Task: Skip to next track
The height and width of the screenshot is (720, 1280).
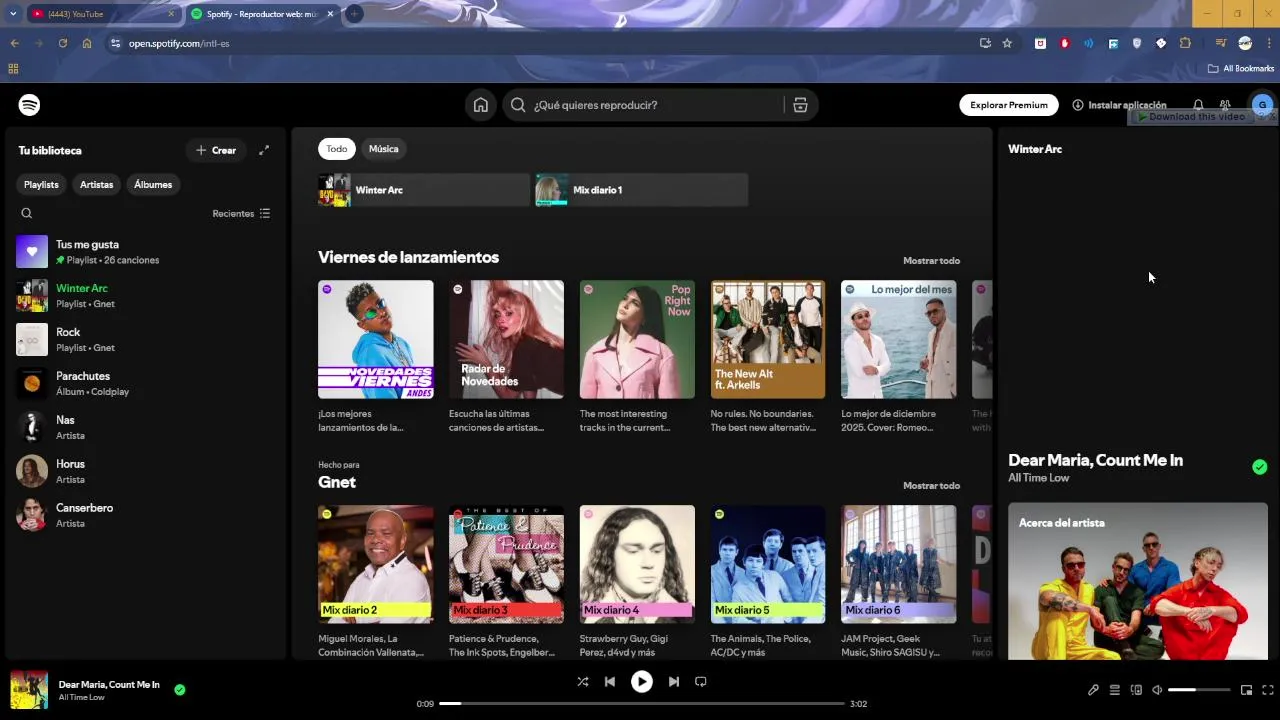Action: click(x=674, y=682)
